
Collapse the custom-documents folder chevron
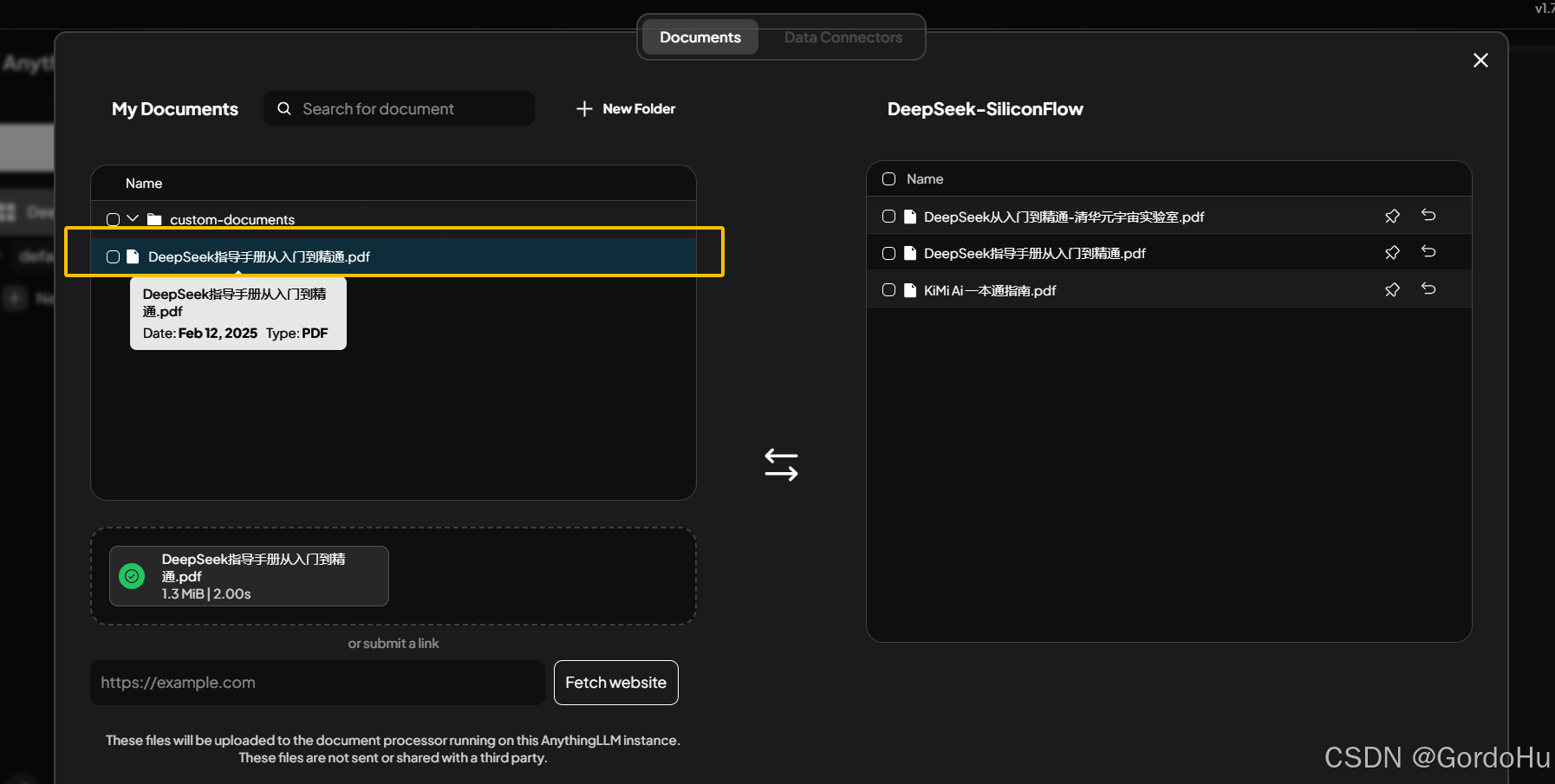pos(133,218)
